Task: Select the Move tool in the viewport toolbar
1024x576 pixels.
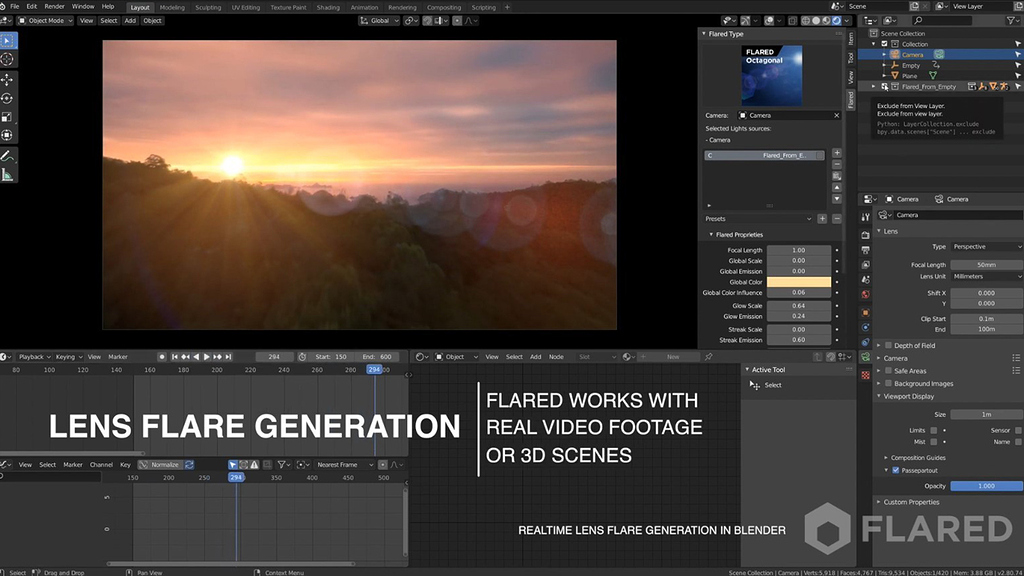Action: point(9,80)
